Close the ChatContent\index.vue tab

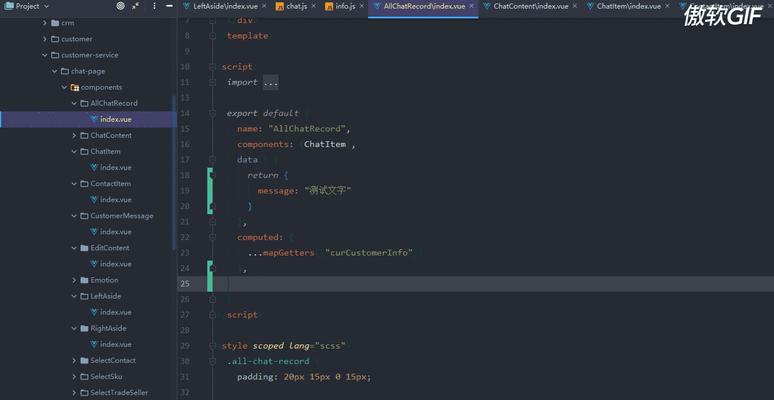tap(575, 6)
